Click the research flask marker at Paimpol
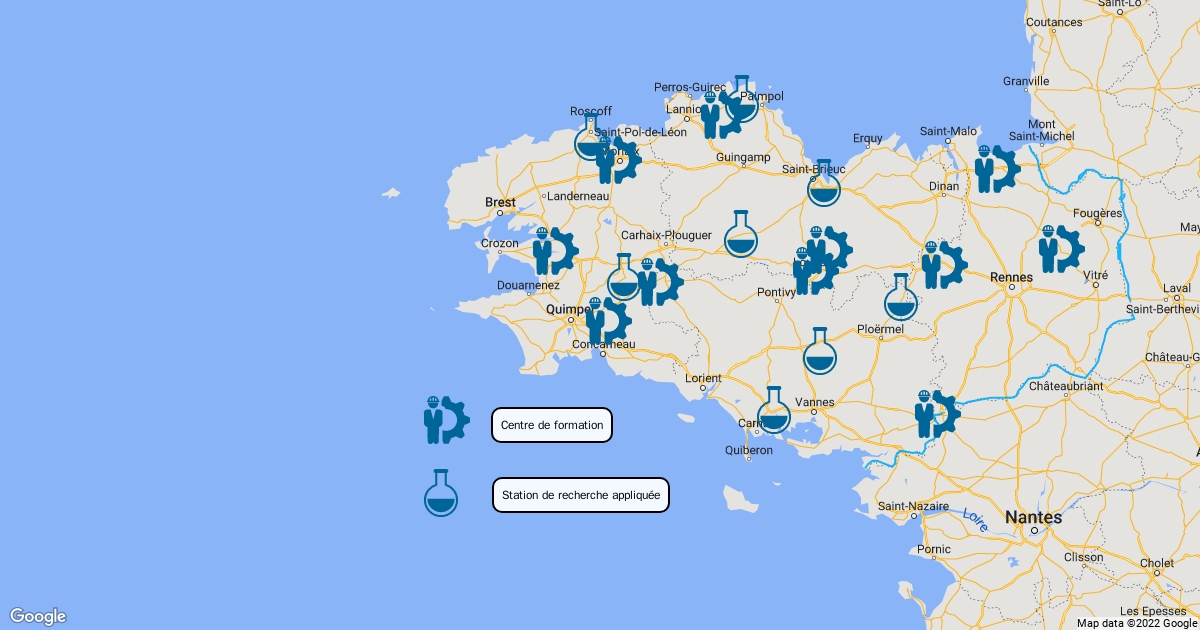The image size is (1200, 630). 742,100
